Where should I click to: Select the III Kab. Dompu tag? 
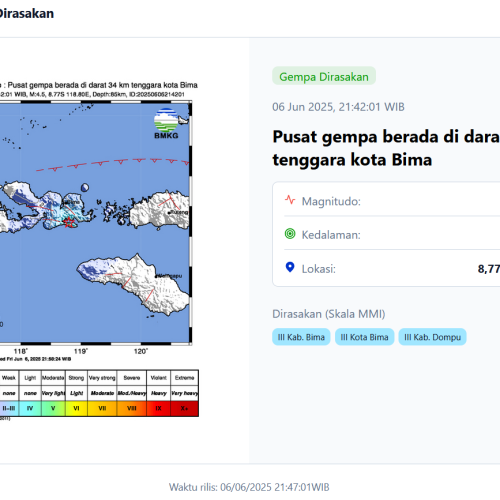click(x=432, y=337)
